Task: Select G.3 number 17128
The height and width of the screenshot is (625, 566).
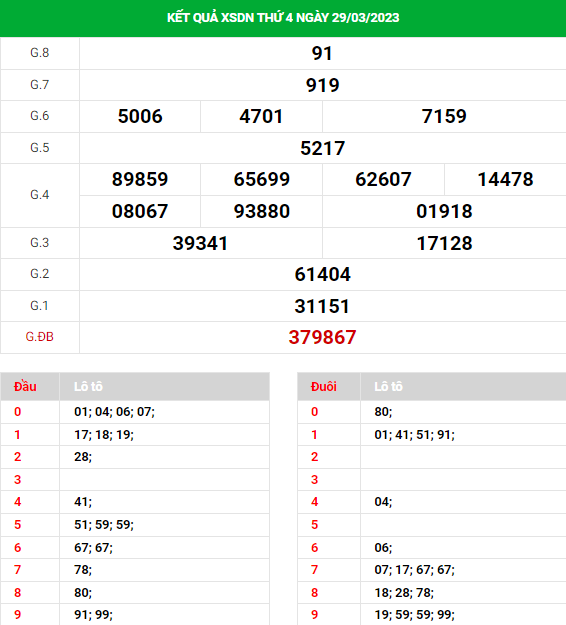Action: click(444, 243)
